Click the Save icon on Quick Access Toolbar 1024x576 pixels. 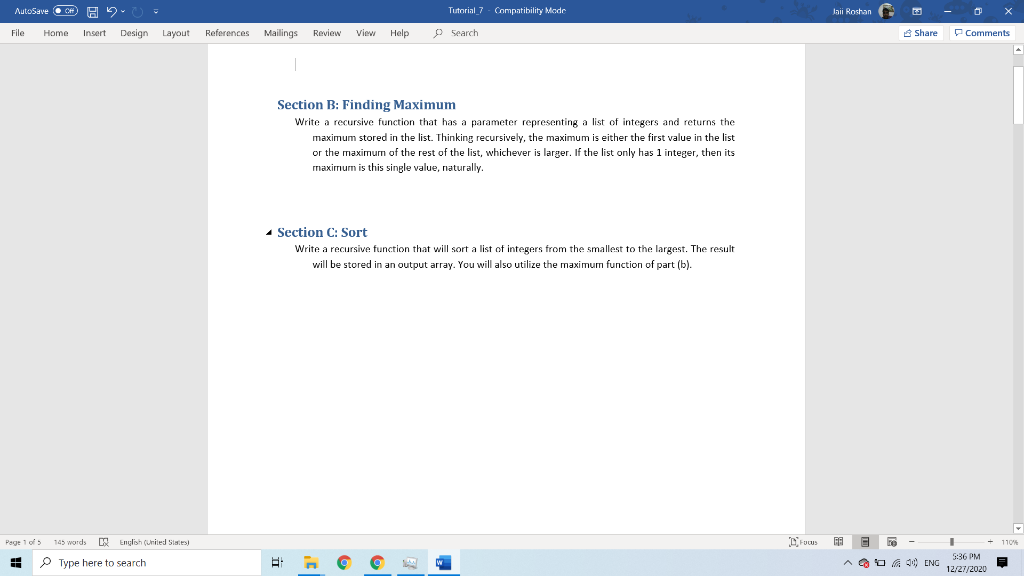tap(91, 10)
